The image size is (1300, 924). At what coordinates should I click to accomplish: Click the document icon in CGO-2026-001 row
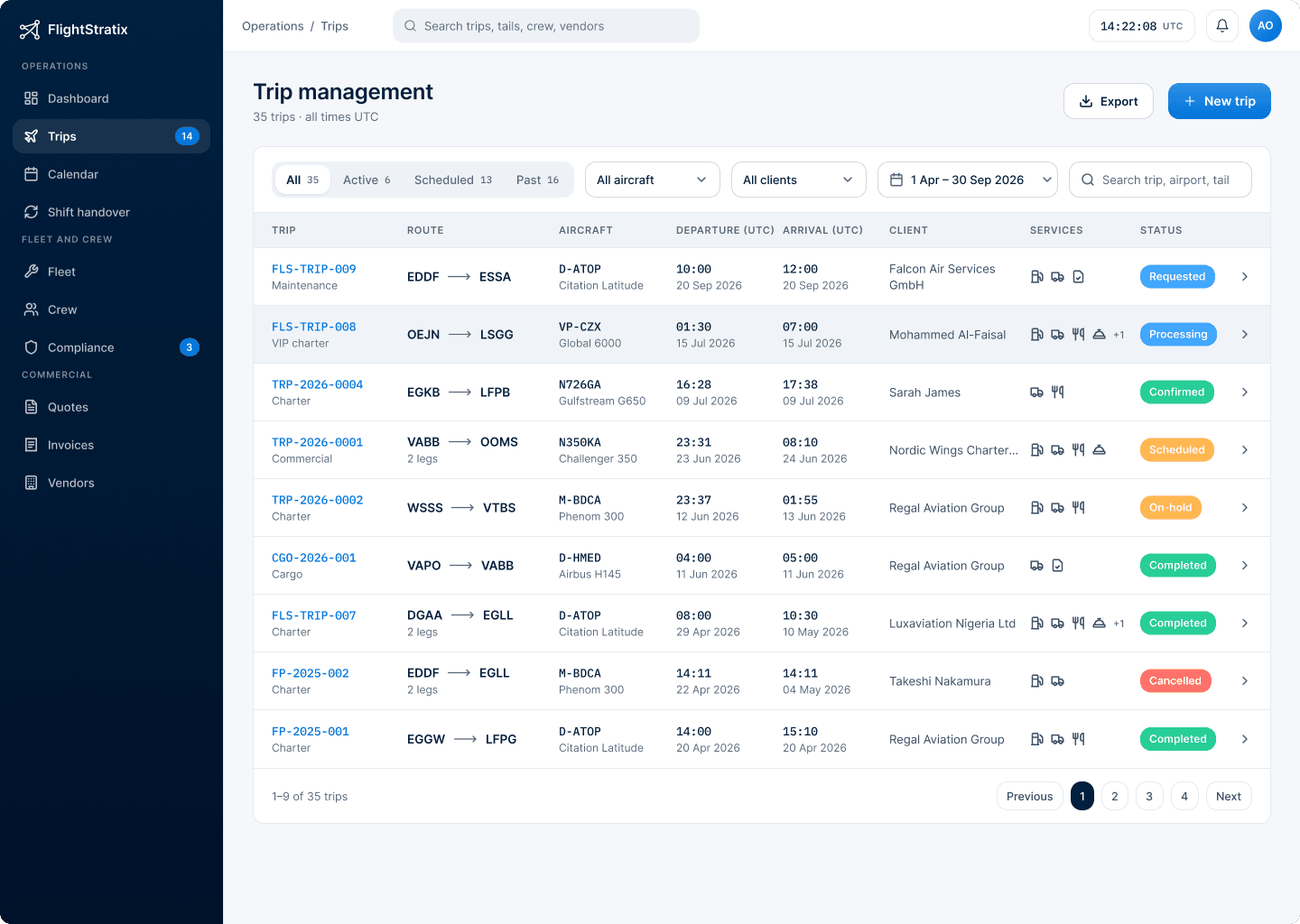pos(1058,566)
